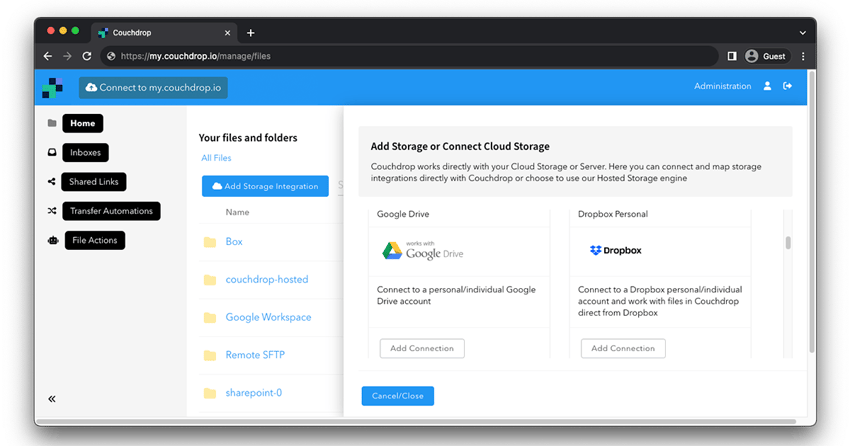Screen dimensions: 850x446
Task: Open the browser three-dot menu
Action: (803, 56)
